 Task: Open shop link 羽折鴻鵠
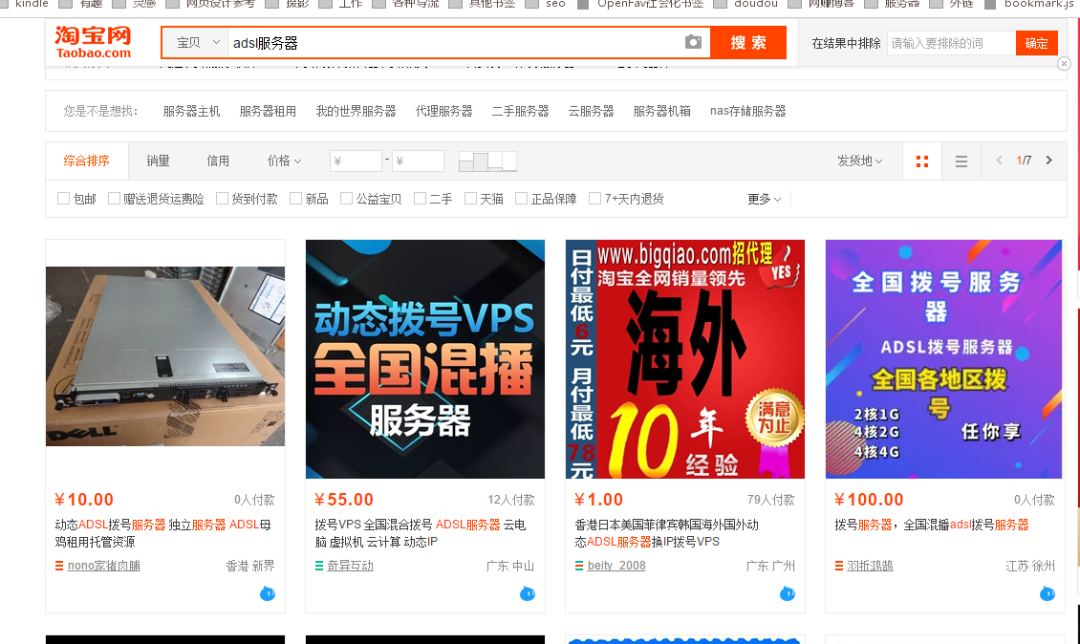click(870, 566)
